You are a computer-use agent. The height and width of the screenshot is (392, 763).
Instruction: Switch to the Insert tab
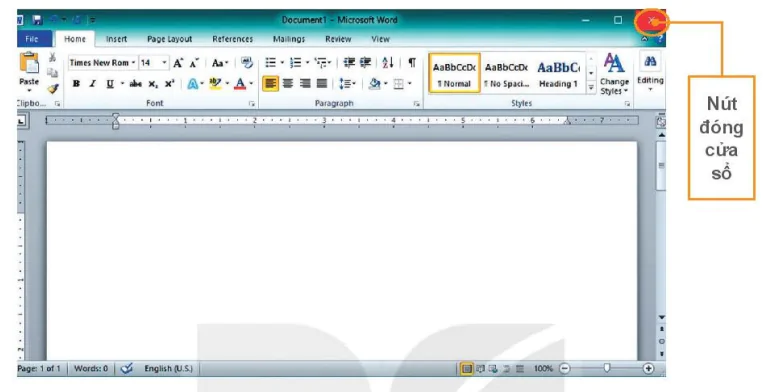[116, 39]
